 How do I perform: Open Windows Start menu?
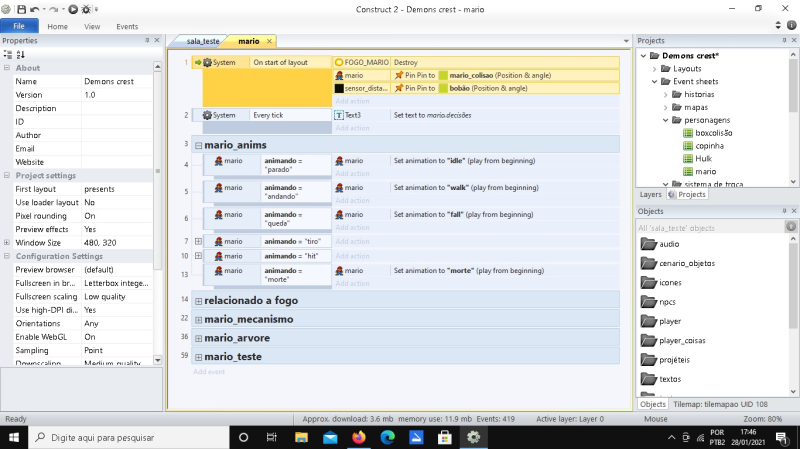[14, 437]
